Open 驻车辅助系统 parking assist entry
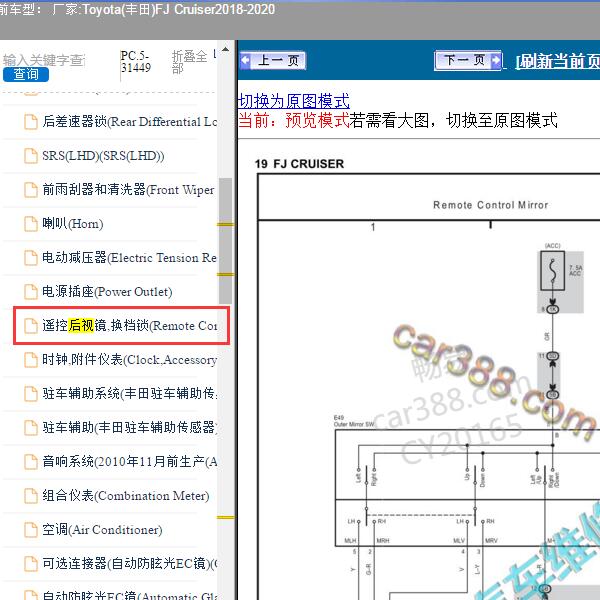The width and height of the screenshot is (600, 600). click(130, 393)
